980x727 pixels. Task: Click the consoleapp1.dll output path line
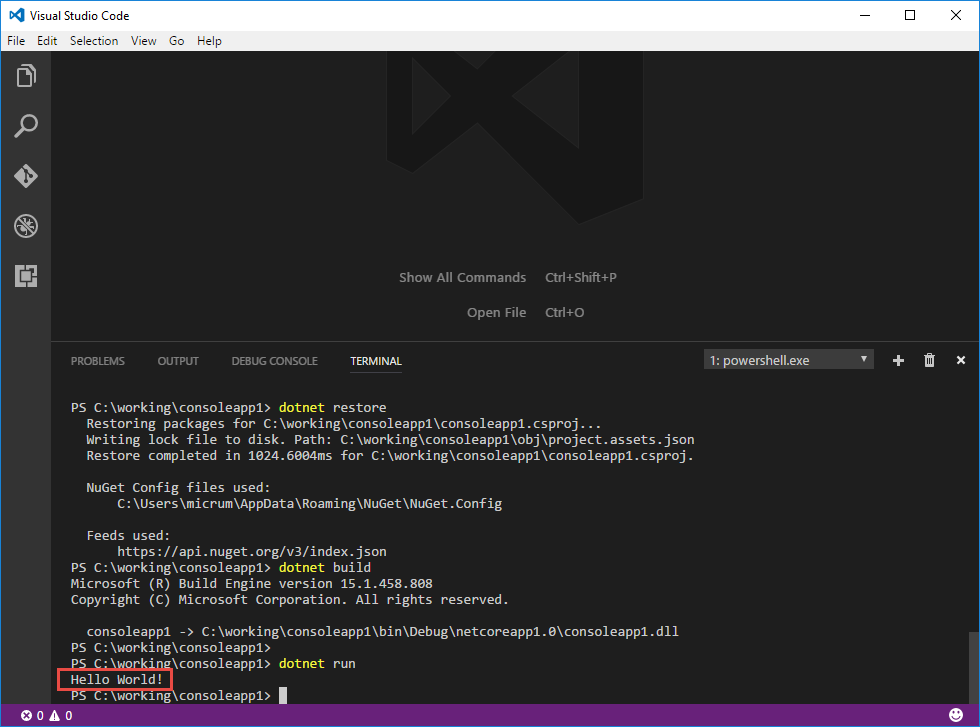pos(382,631)
